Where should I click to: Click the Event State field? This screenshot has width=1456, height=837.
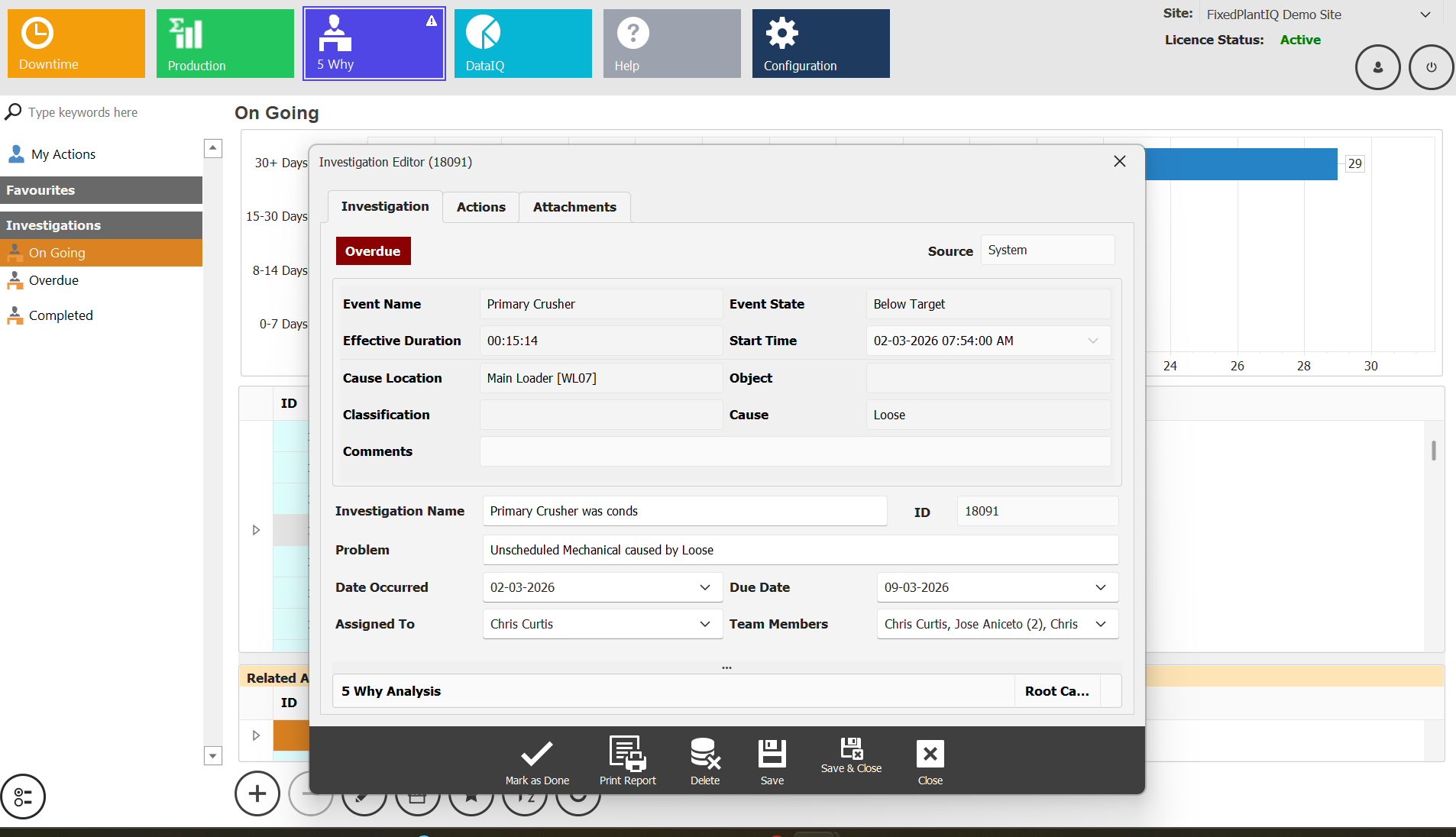(988, 304)
